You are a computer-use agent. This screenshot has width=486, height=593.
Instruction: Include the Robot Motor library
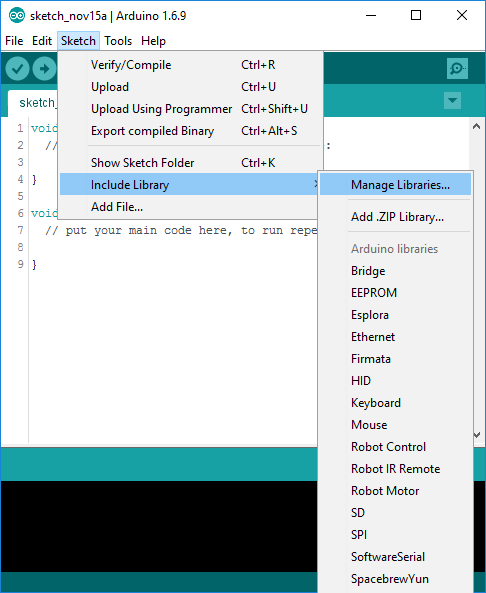(395, 491)
